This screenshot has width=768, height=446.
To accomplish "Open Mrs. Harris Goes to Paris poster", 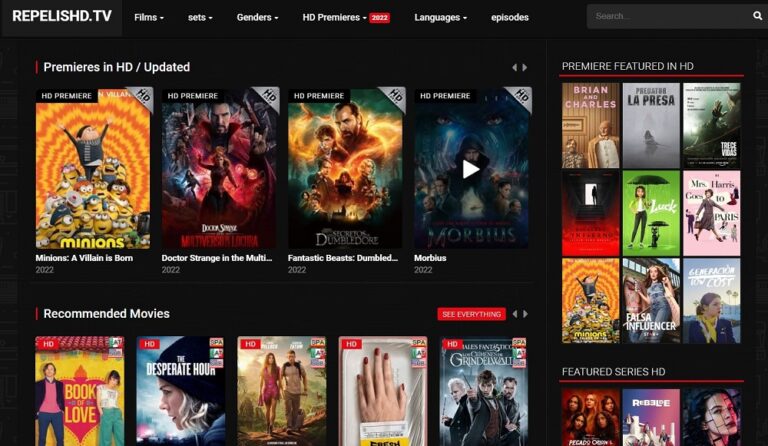I will point(712,213).
